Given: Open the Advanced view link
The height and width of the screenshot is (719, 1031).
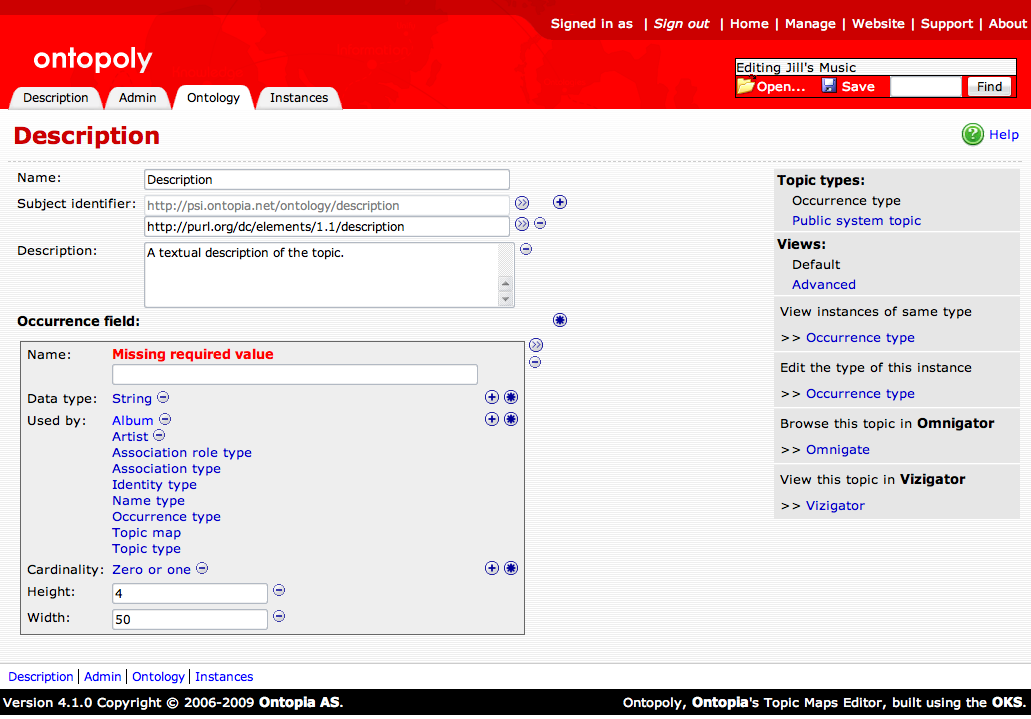Looking at the screenshot, I should pyautogui.click(x=824, y=285).
